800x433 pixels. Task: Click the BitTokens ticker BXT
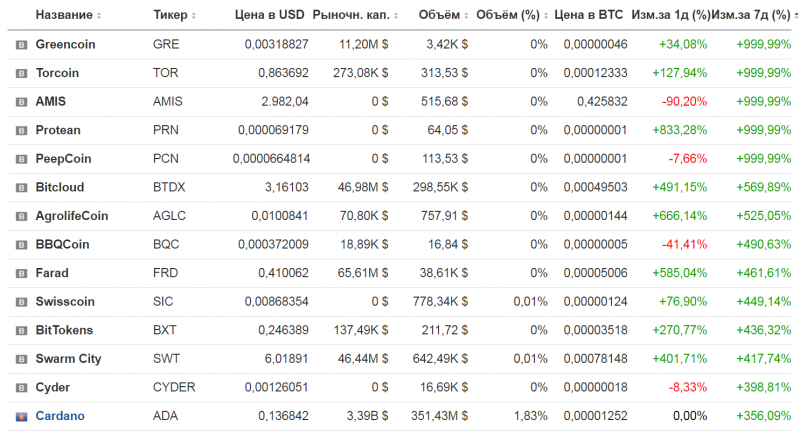click(x=164, y=330)
